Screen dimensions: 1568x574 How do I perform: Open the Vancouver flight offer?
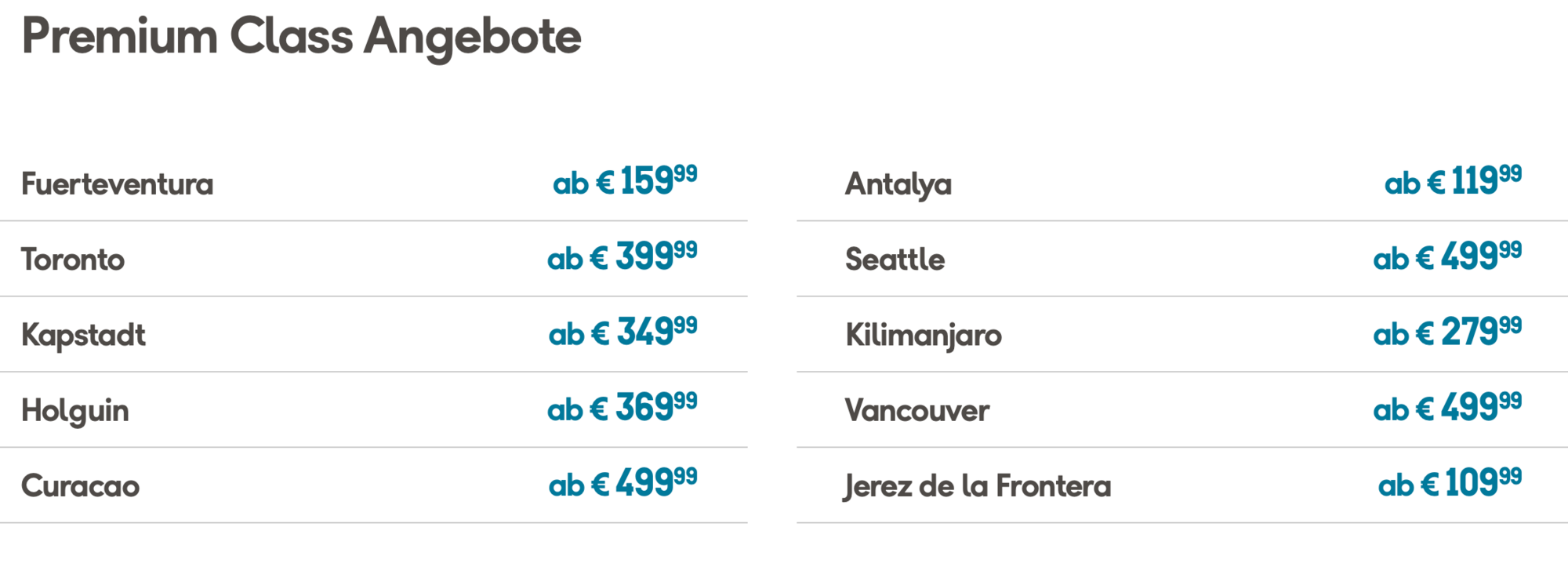point(917,411)
